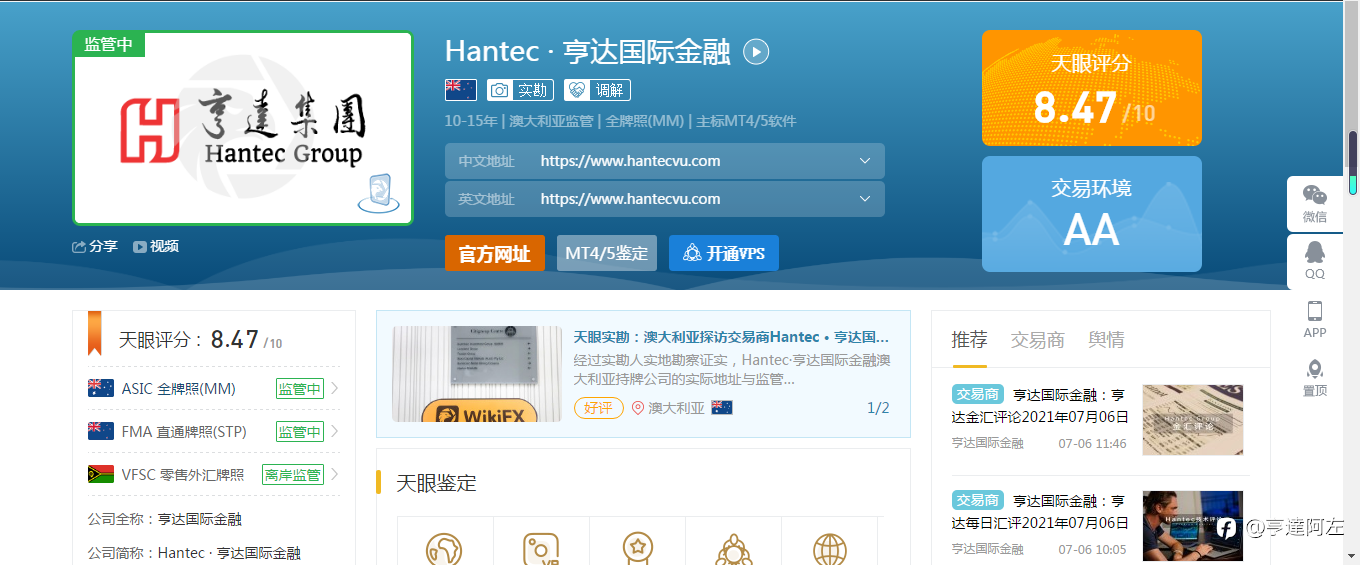Click the 天眼鉴定 section heading

click(436, 483)
